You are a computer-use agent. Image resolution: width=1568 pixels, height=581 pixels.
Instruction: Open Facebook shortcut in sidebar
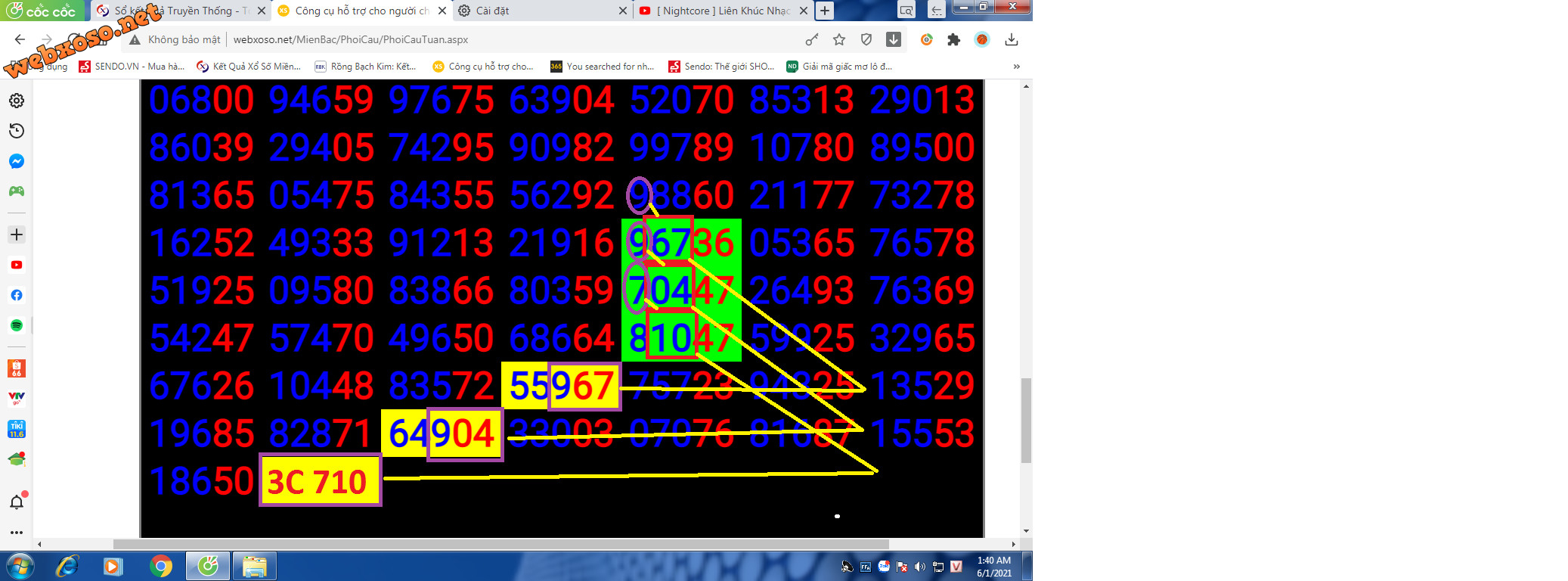coord(17,295)
